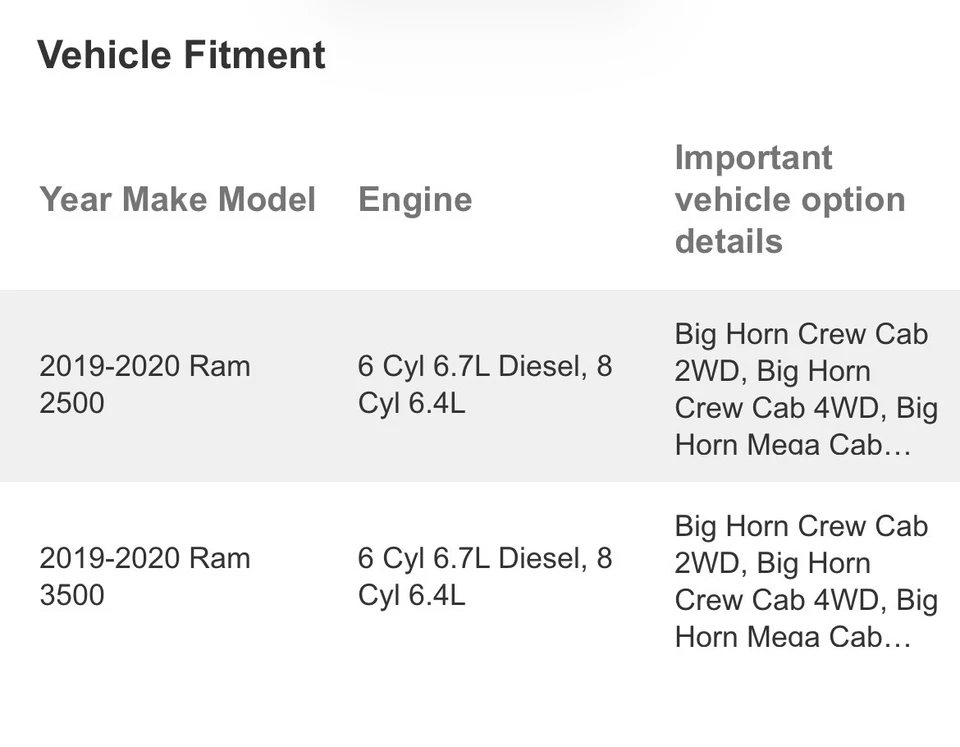This screenshot has height=747, width=960.
Task: Click Big Horn Crew Cab line in Ram 3500 row
Action: click(x=801, y=526)
